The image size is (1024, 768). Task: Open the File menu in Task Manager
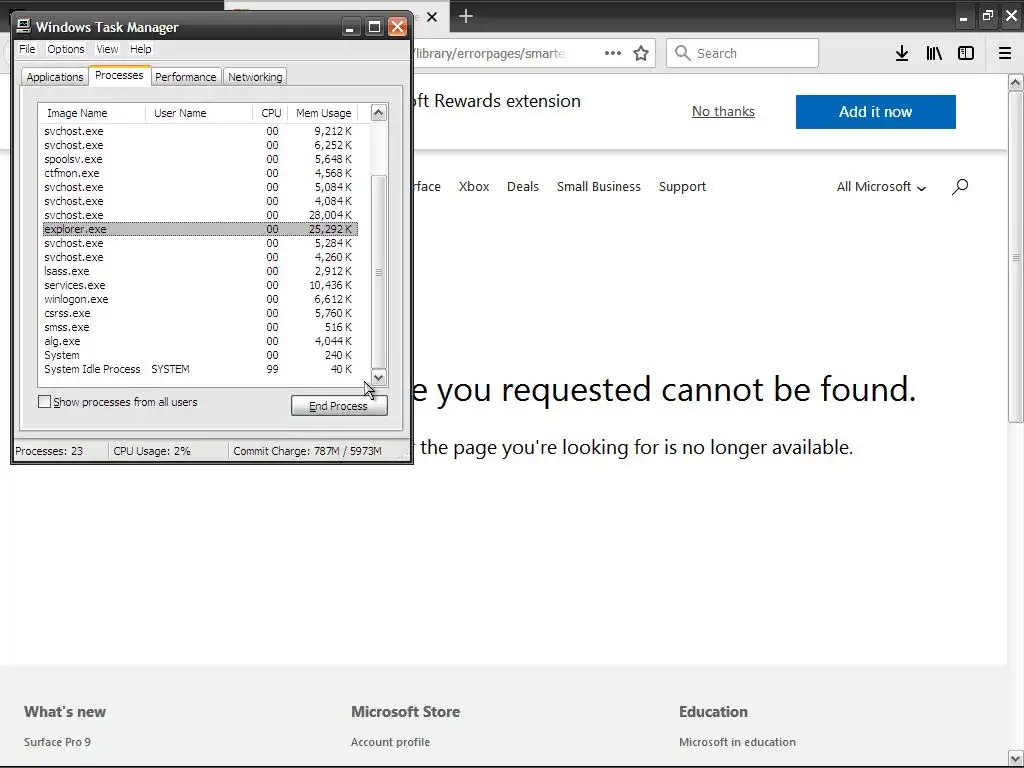coord(27,49)
